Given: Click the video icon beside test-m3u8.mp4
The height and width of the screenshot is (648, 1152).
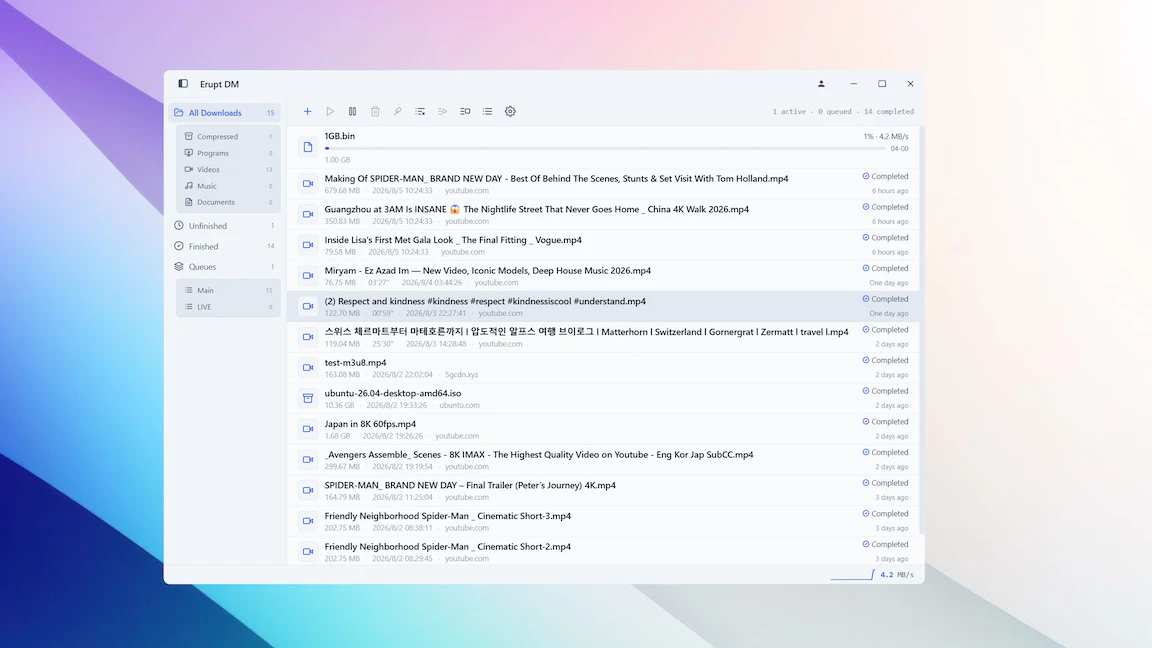Looking at the screenshot, I should (308, 367).
